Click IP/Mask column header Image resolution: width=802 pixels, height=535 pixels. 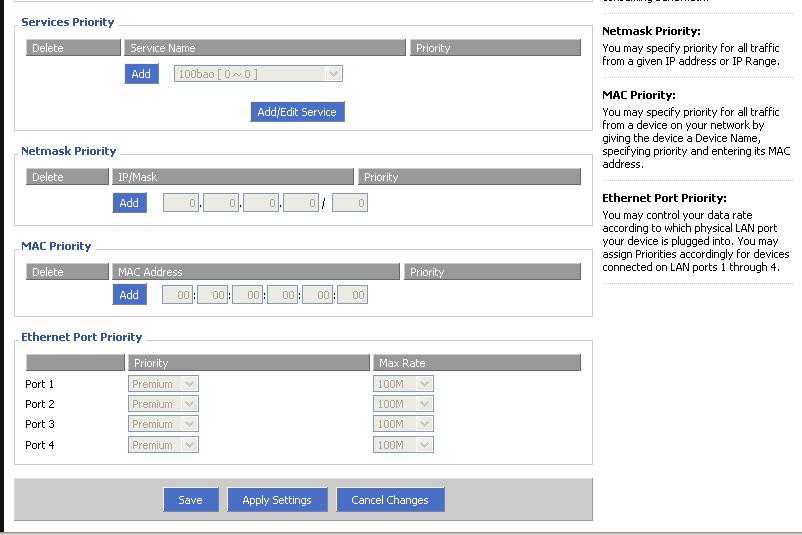(233, 177)
